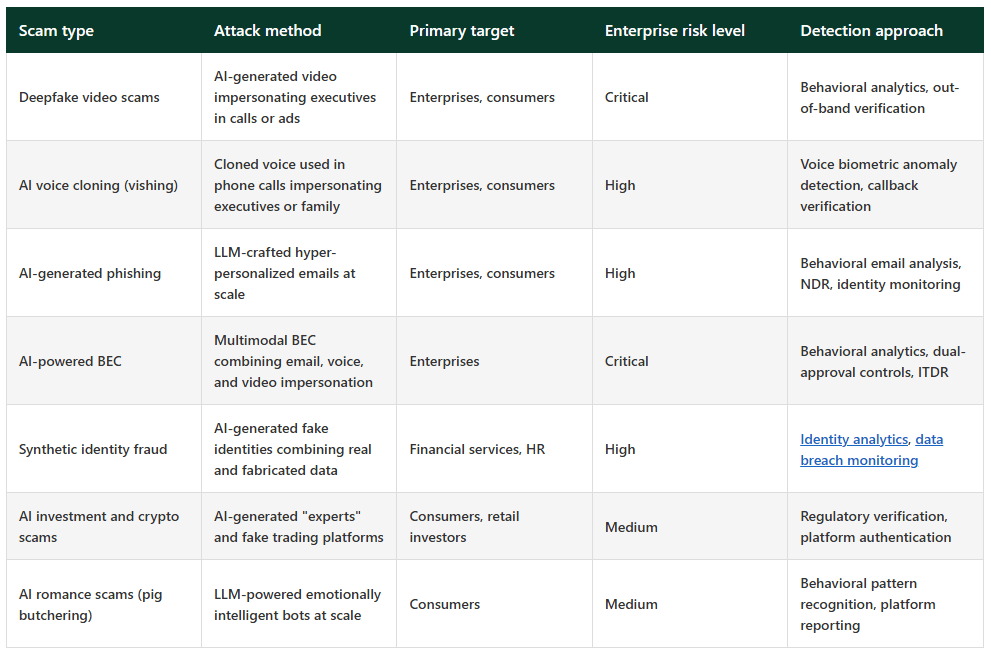This screenshot has width=991, height=655.
Task: Select the LLM-crafted hyper-personalized emails cell
Action: 285,273
